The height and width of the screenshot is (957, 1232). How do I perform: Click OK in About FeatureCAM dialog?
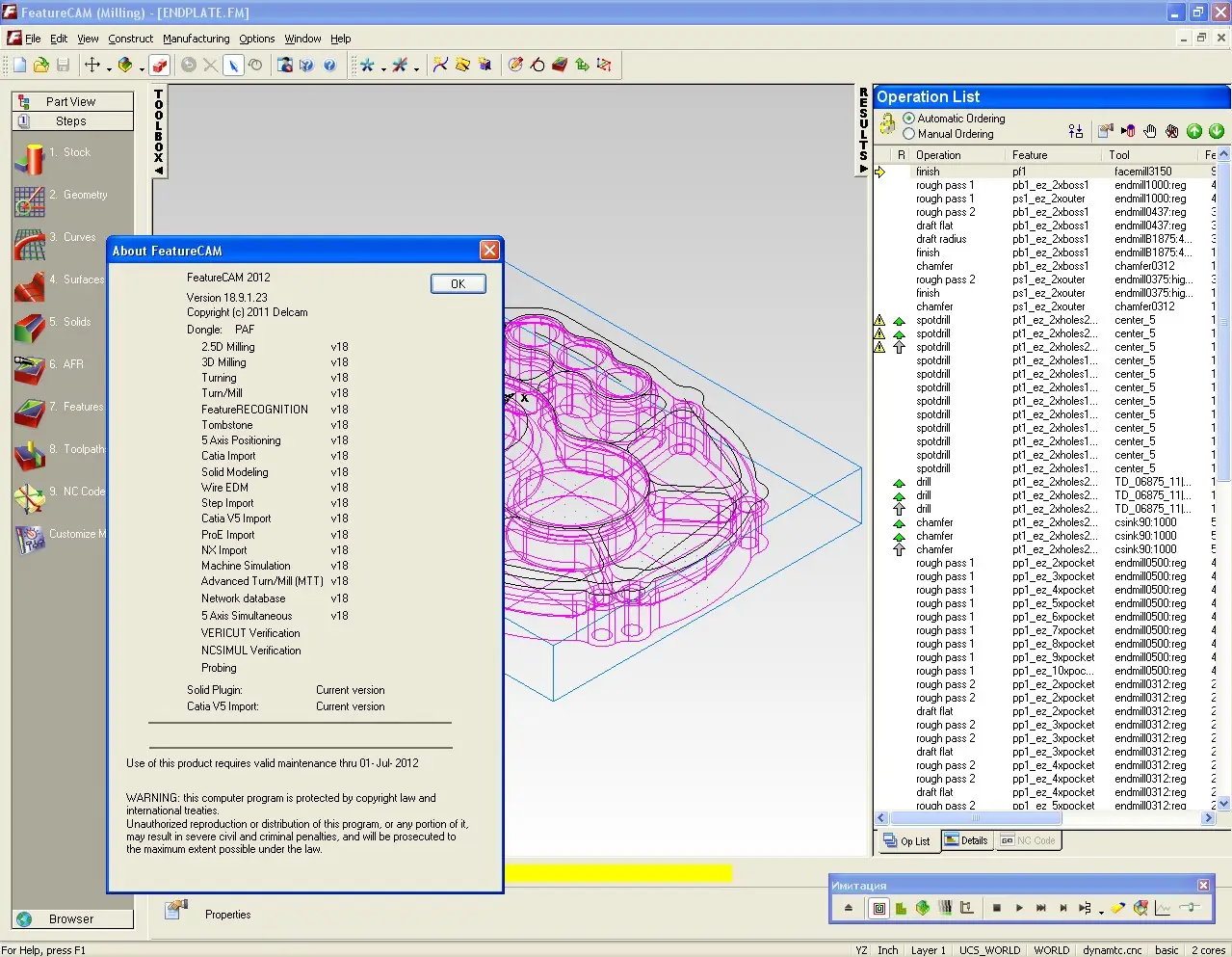tap(458, 284)
